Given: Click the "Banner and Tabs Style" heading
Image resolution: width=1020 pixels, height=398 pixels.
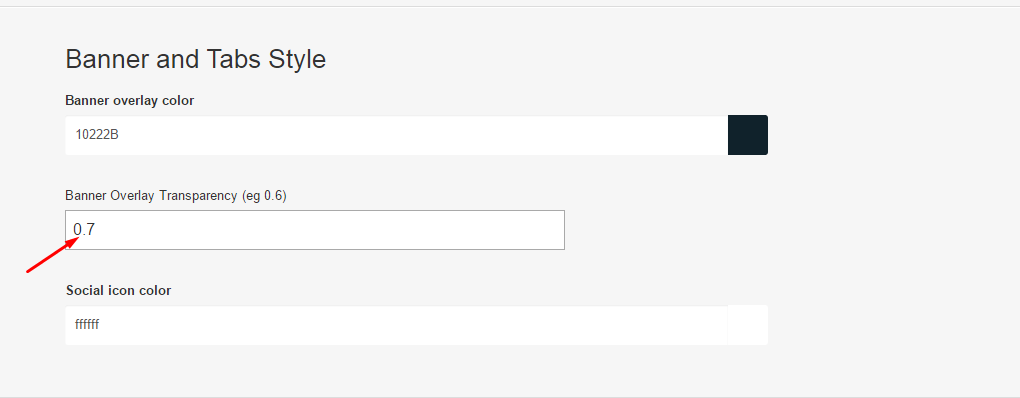Looking at the screenshot, I should (x=196, y=59).
